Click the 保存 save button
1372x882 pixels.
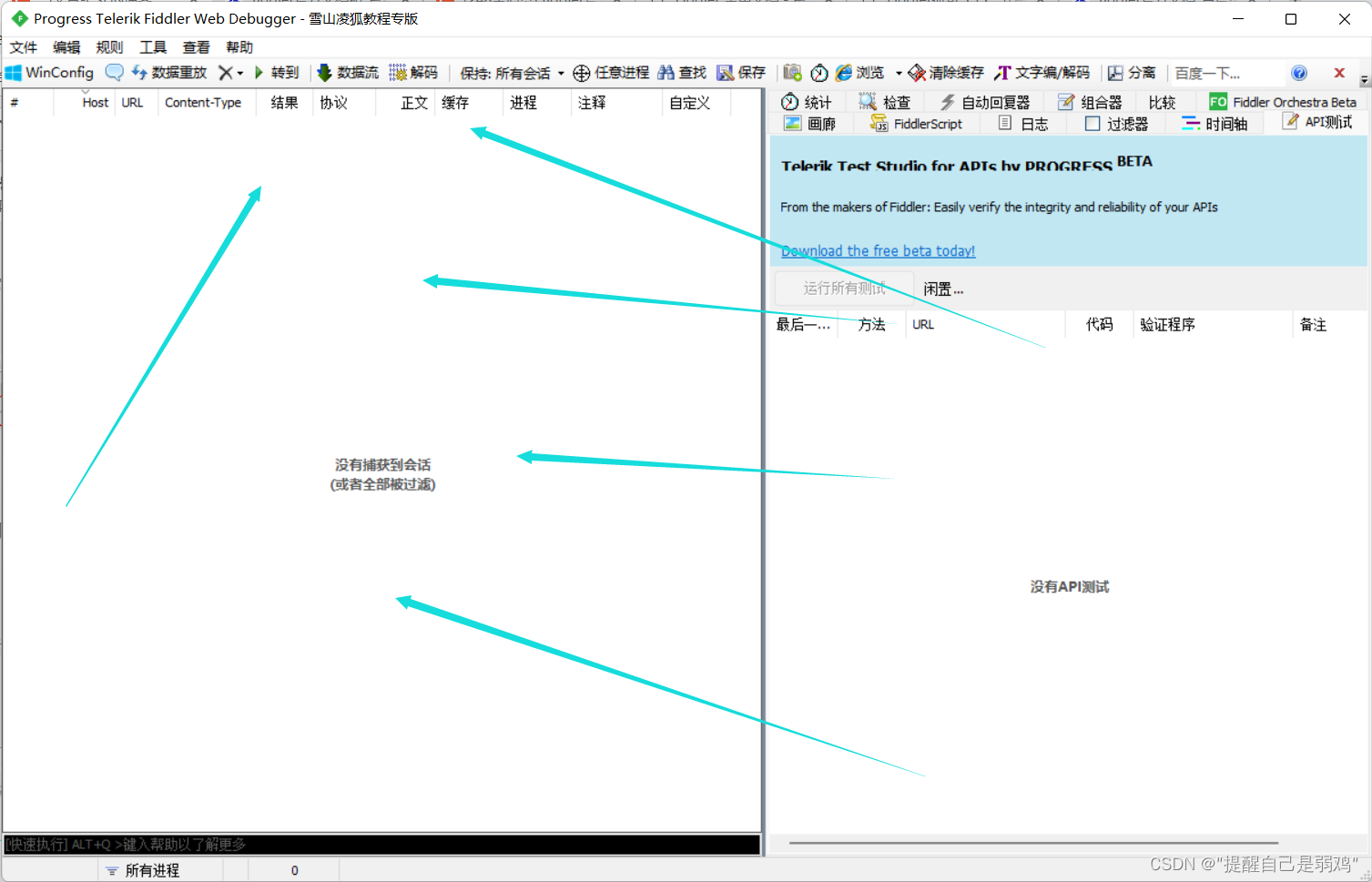pyautogui.click(x=741, y=73)
